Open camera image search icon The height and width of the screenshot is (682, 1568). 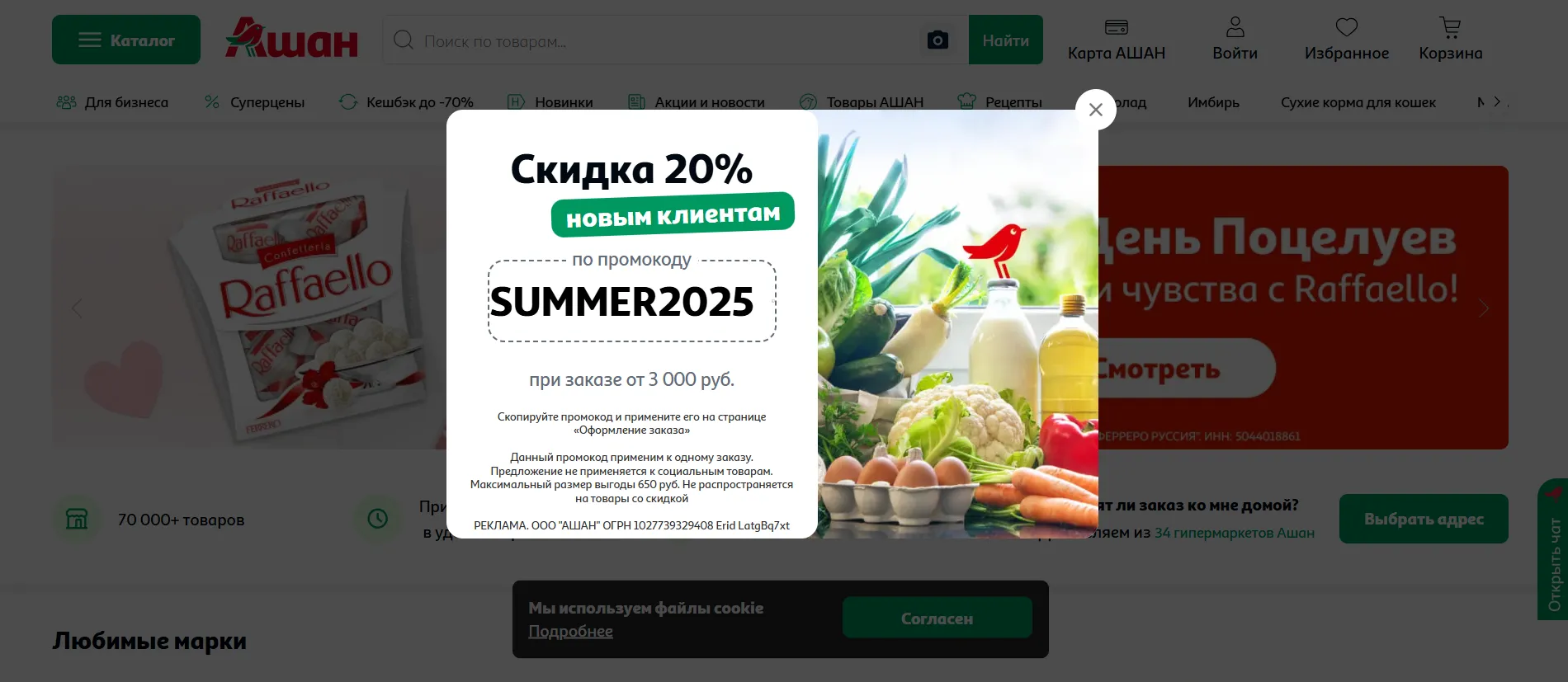[937, 40]
